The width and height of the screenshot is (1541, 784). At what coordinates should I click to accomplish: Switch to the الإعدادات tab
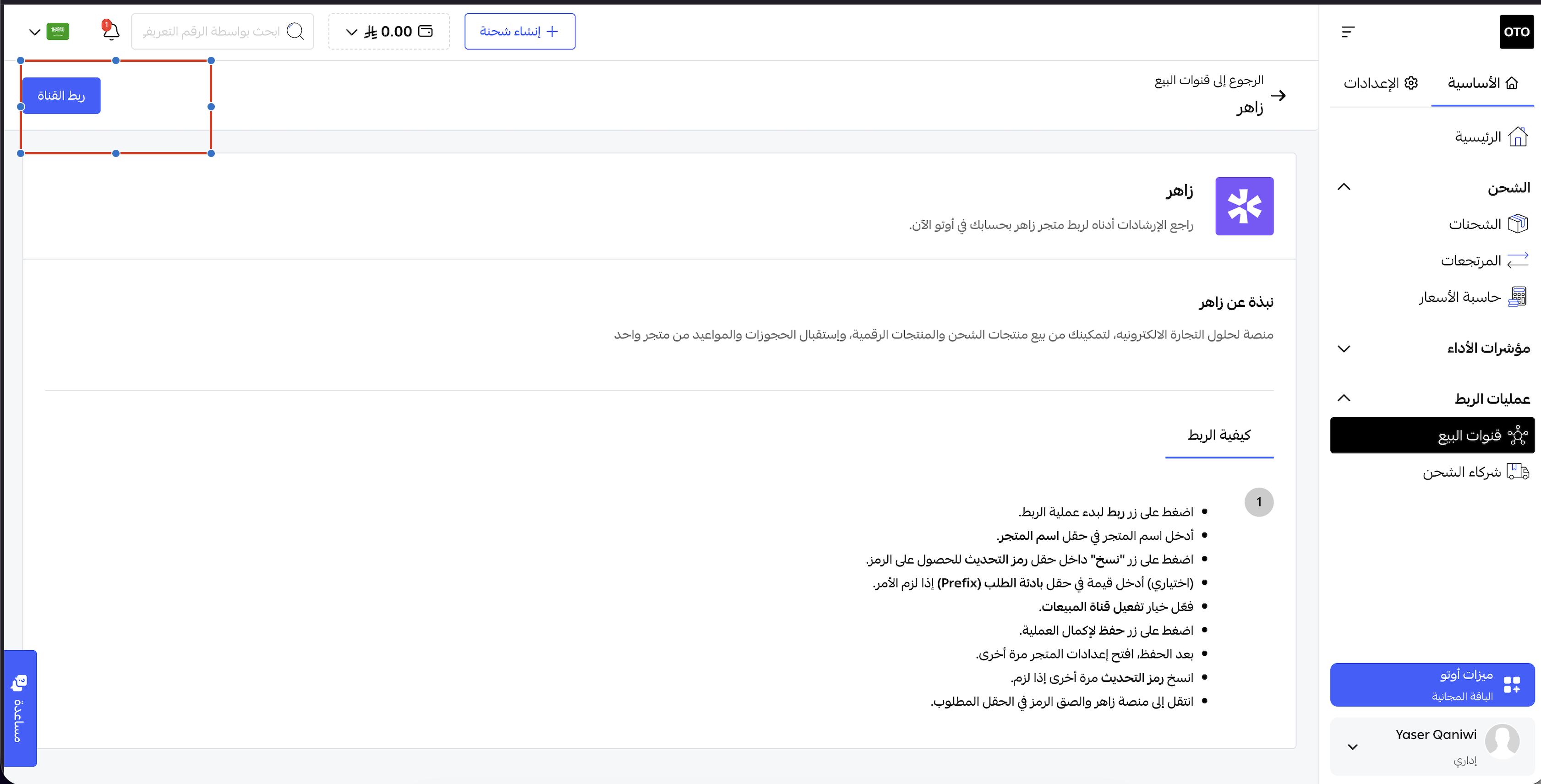pos(1380,83)
